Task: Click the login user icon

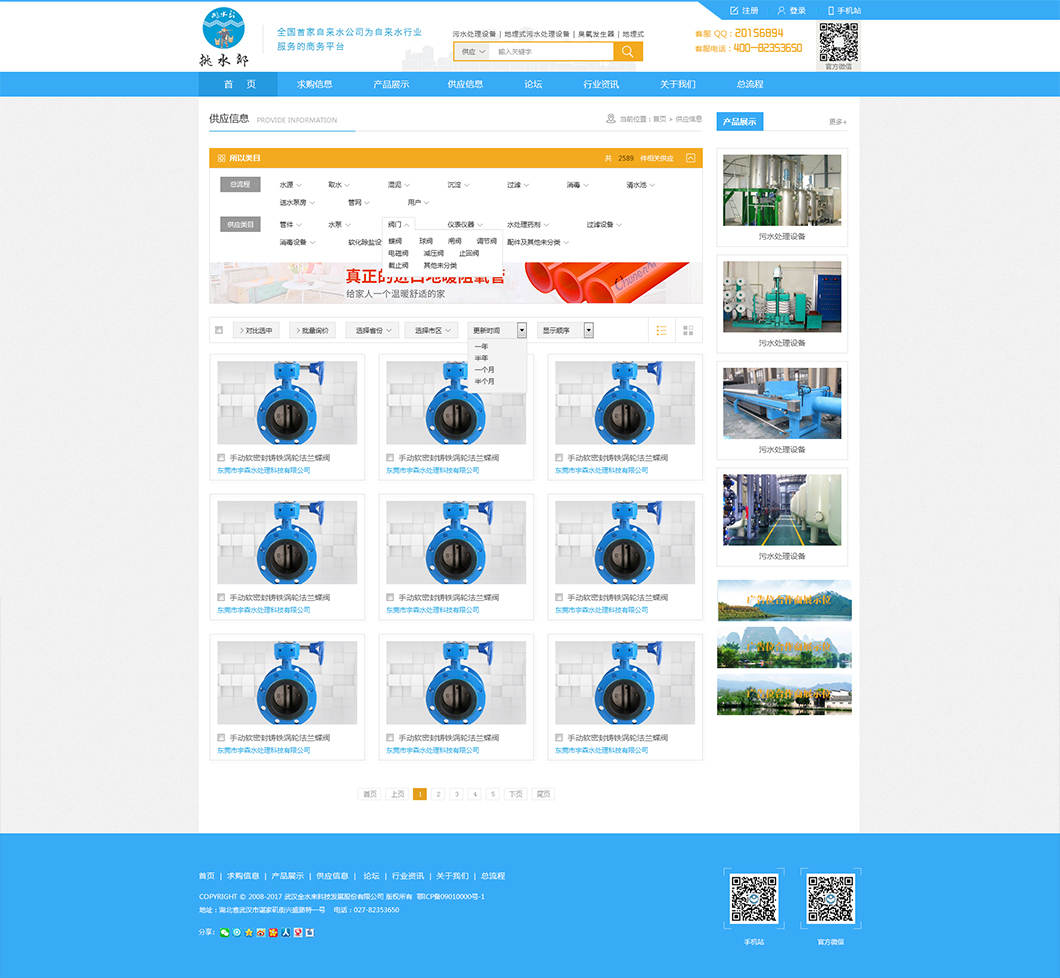Action: 781,11
